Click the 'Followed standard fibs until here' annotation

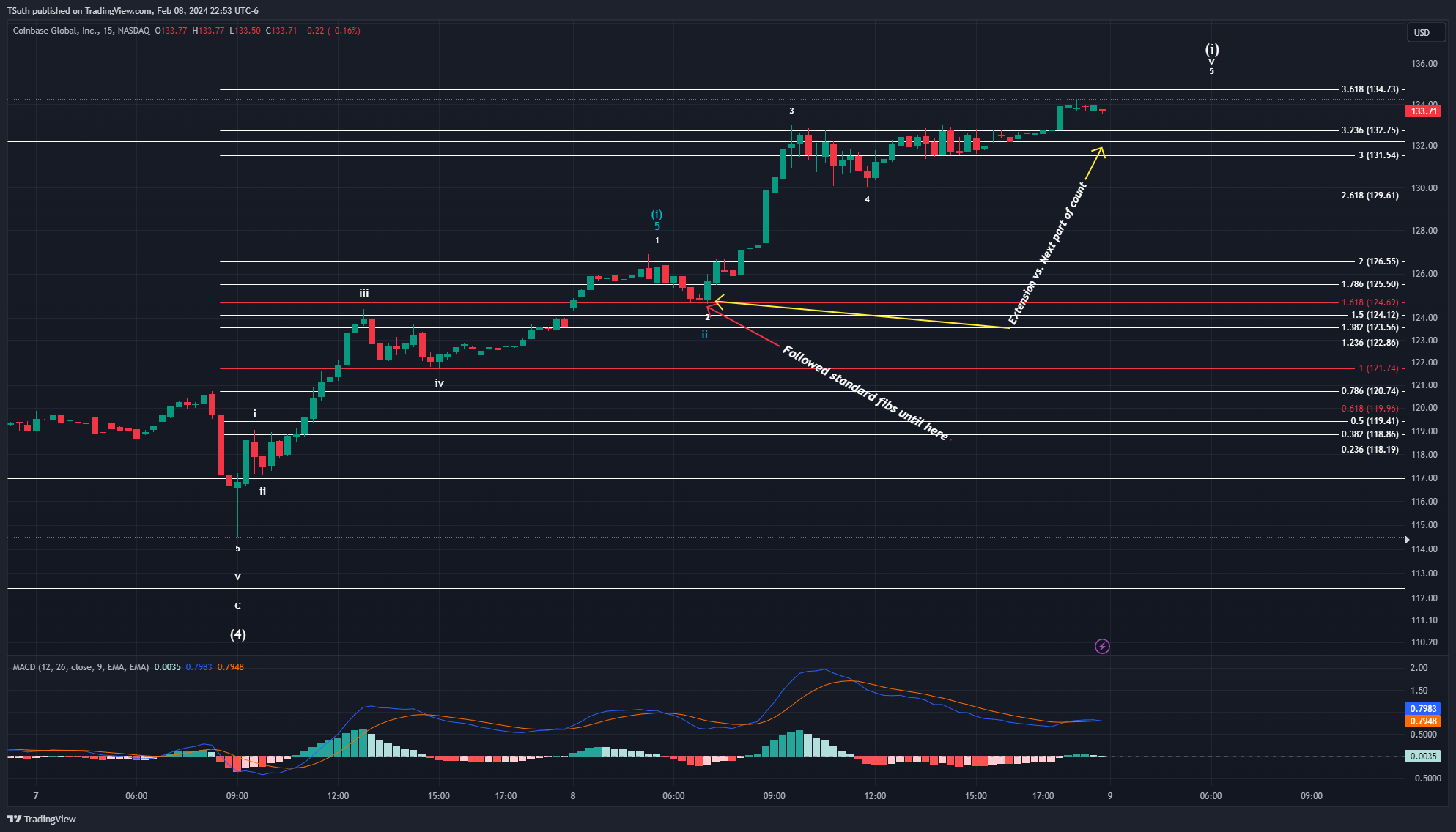865,393
